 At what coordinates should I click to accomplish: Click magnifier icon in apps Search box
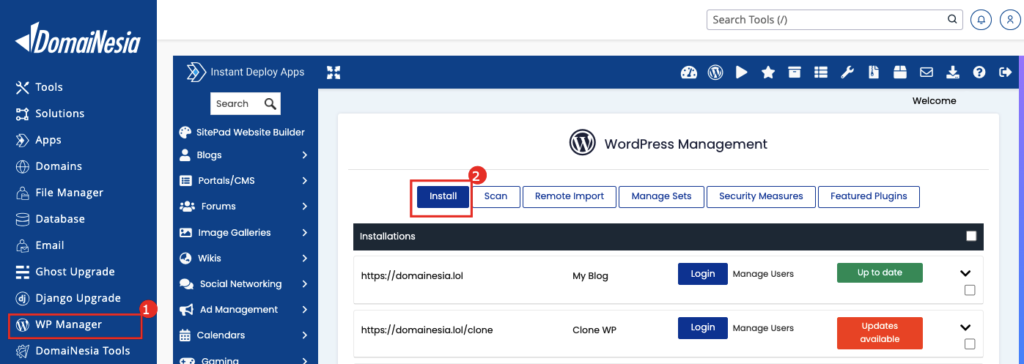pos(270,103)
